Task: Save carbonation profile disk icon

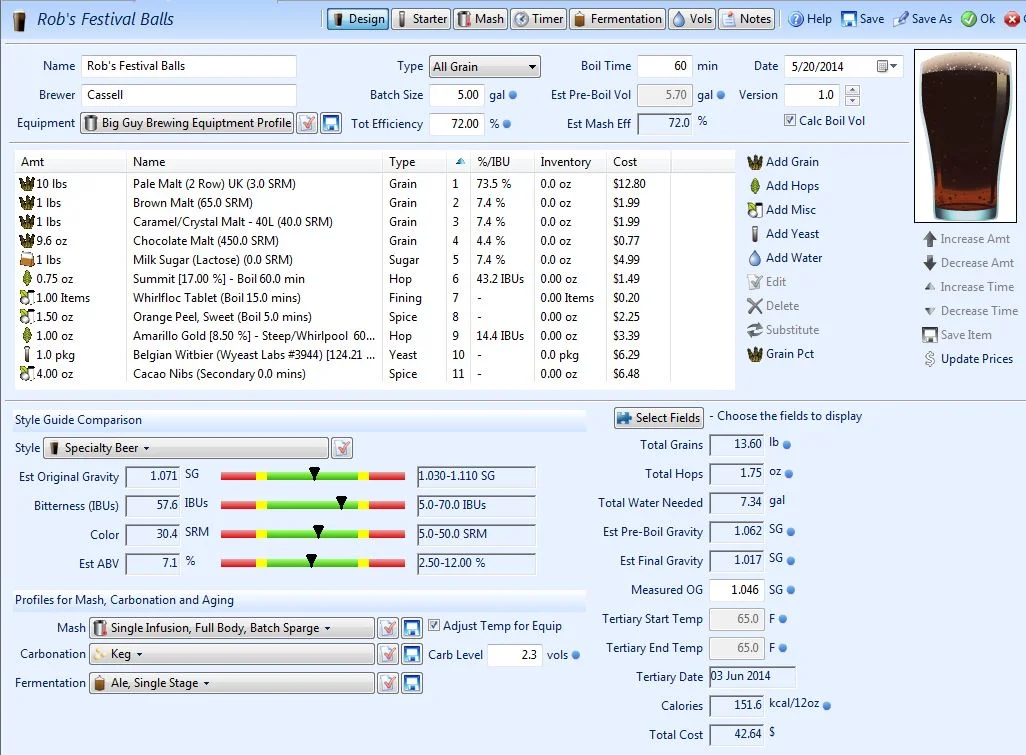Action: pyautogui.click(x=412, y=654)
